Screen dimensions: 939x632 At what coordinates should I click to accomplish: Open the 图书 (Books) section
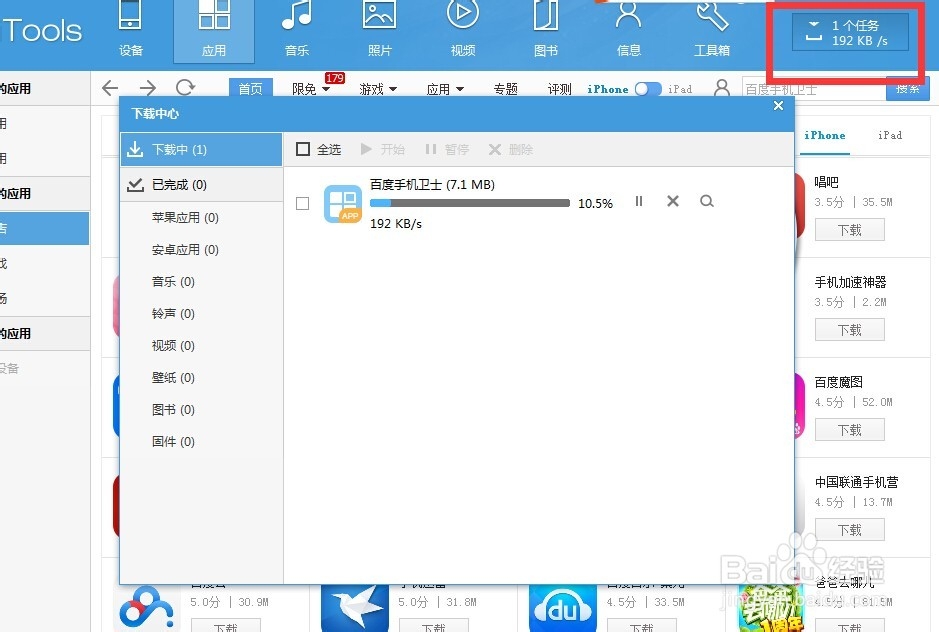click(x=546, y=30)
